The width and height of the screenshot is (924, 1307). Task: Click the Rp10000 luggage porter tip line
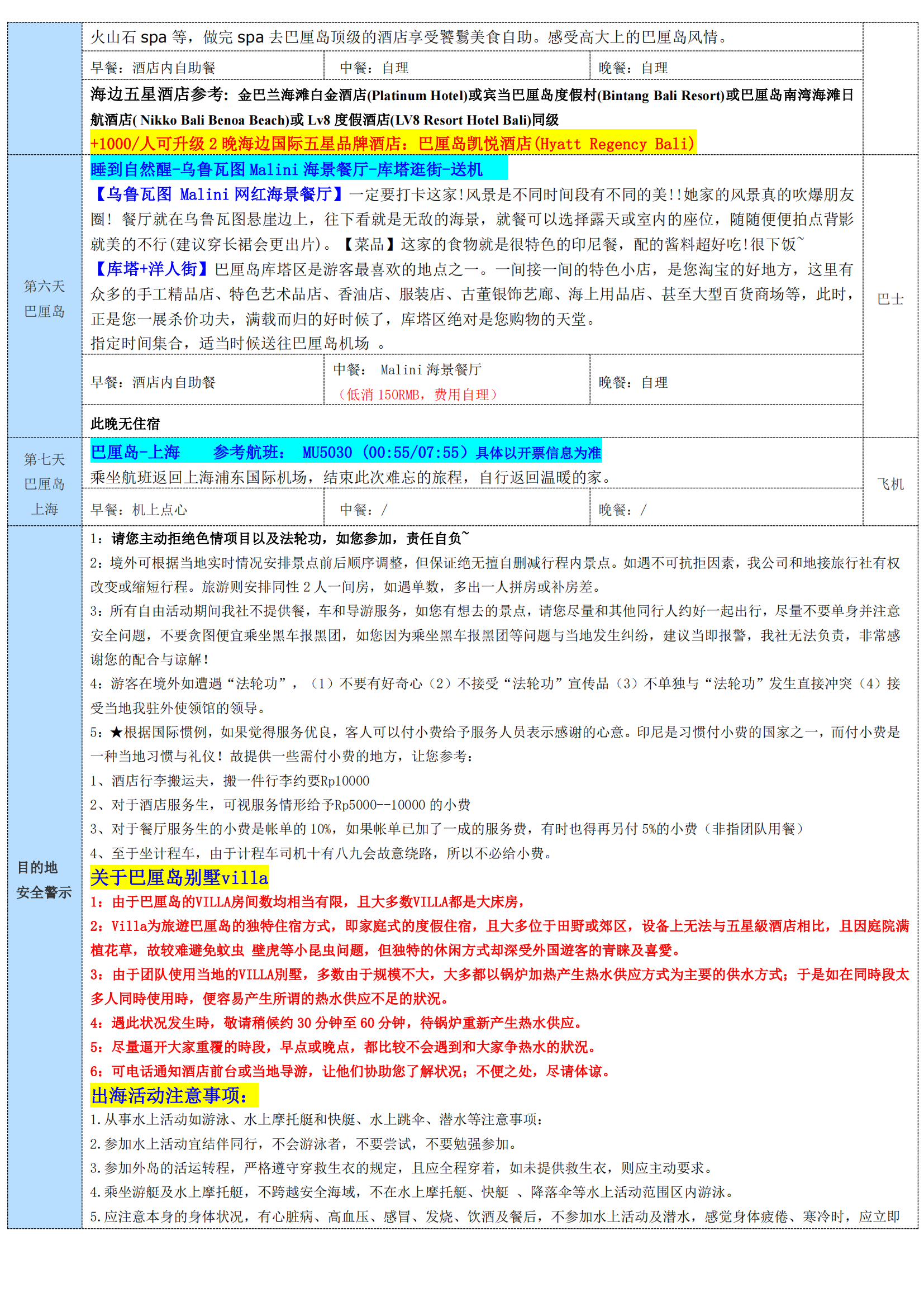[229, 781]
